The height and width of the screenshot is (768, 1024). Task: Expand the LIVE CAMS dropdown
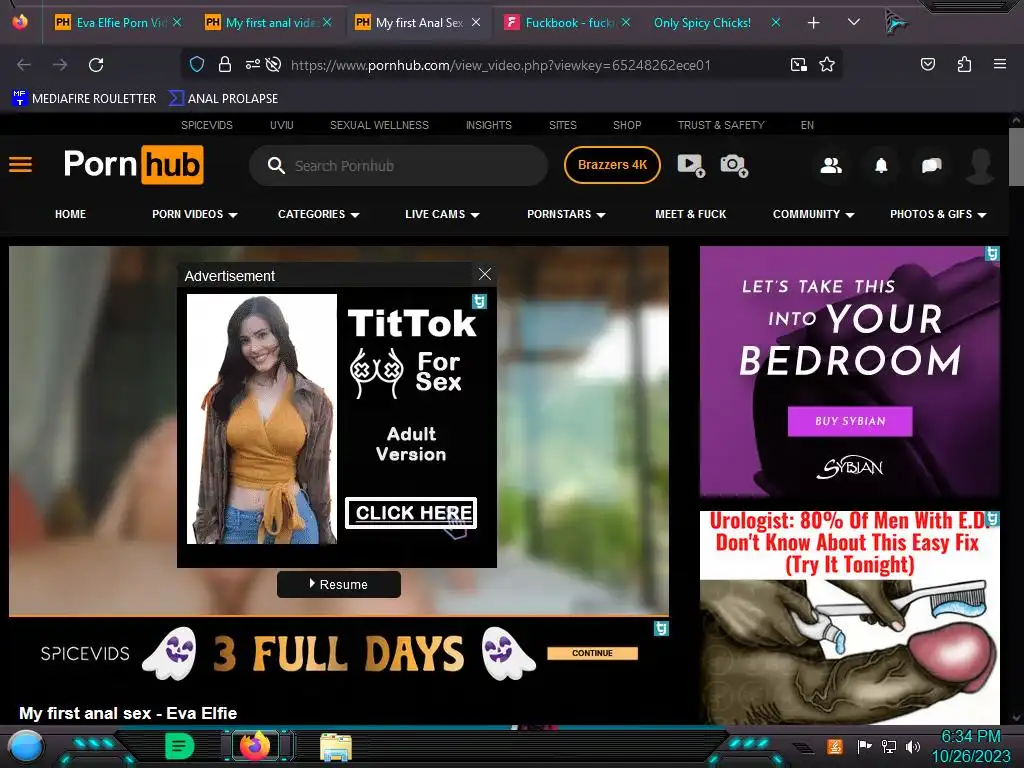pos(442,214)
